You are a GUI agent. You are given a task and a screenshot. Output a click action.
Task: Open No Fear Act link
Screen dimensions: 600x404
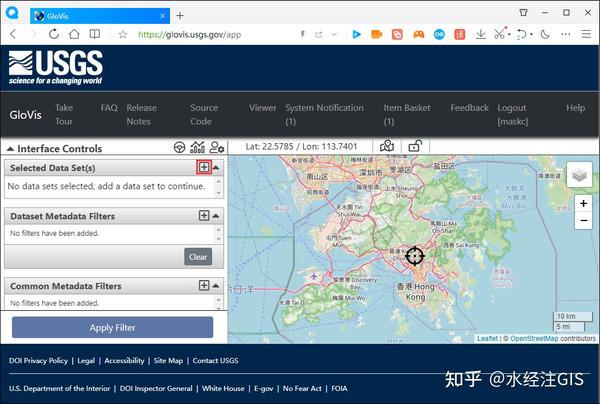[302, 388]
